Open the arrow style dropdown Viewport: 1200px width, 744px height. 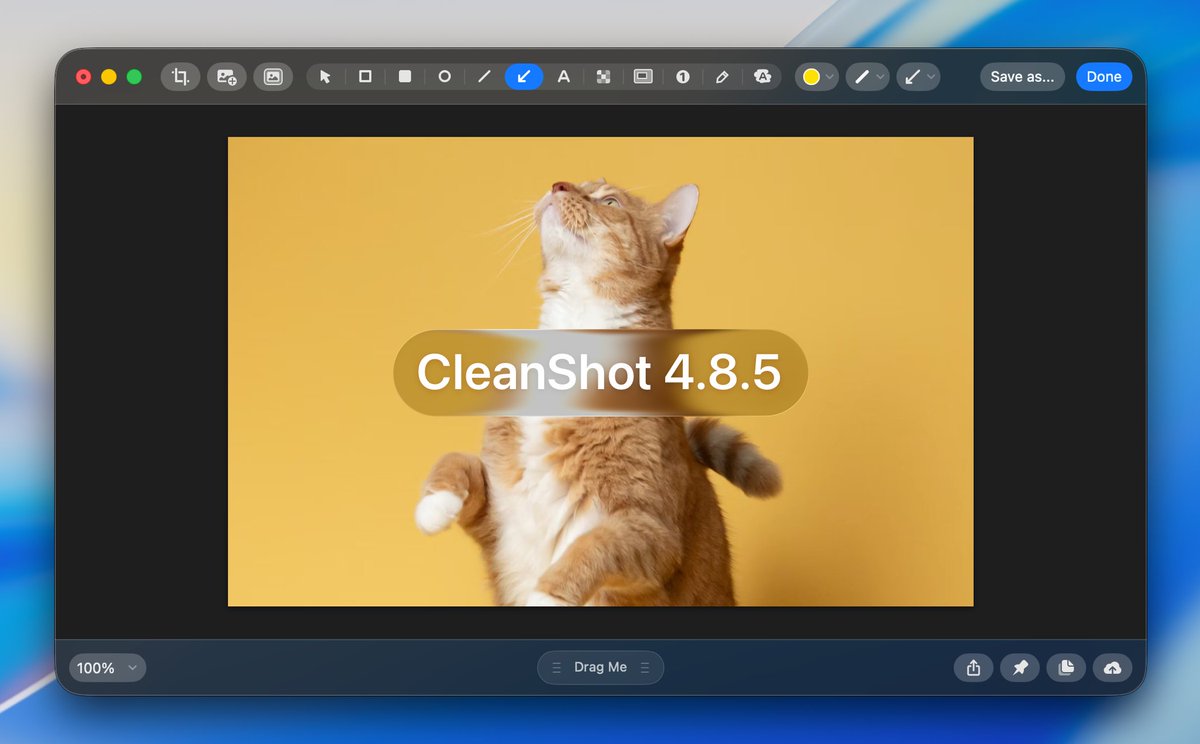[918, 77]
